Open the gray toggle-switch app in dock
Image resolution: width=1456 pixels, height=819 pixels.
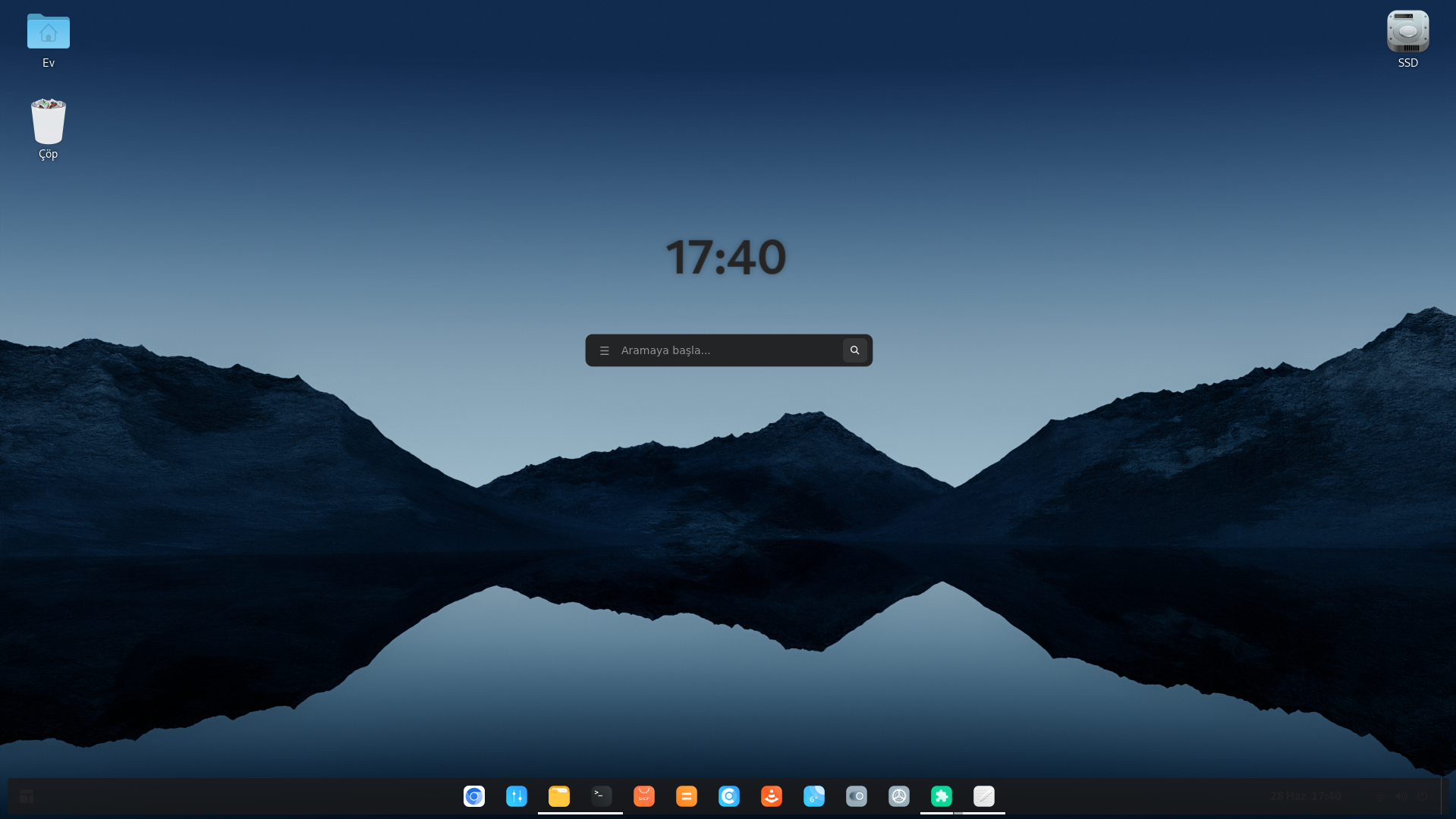click(857, 796)
